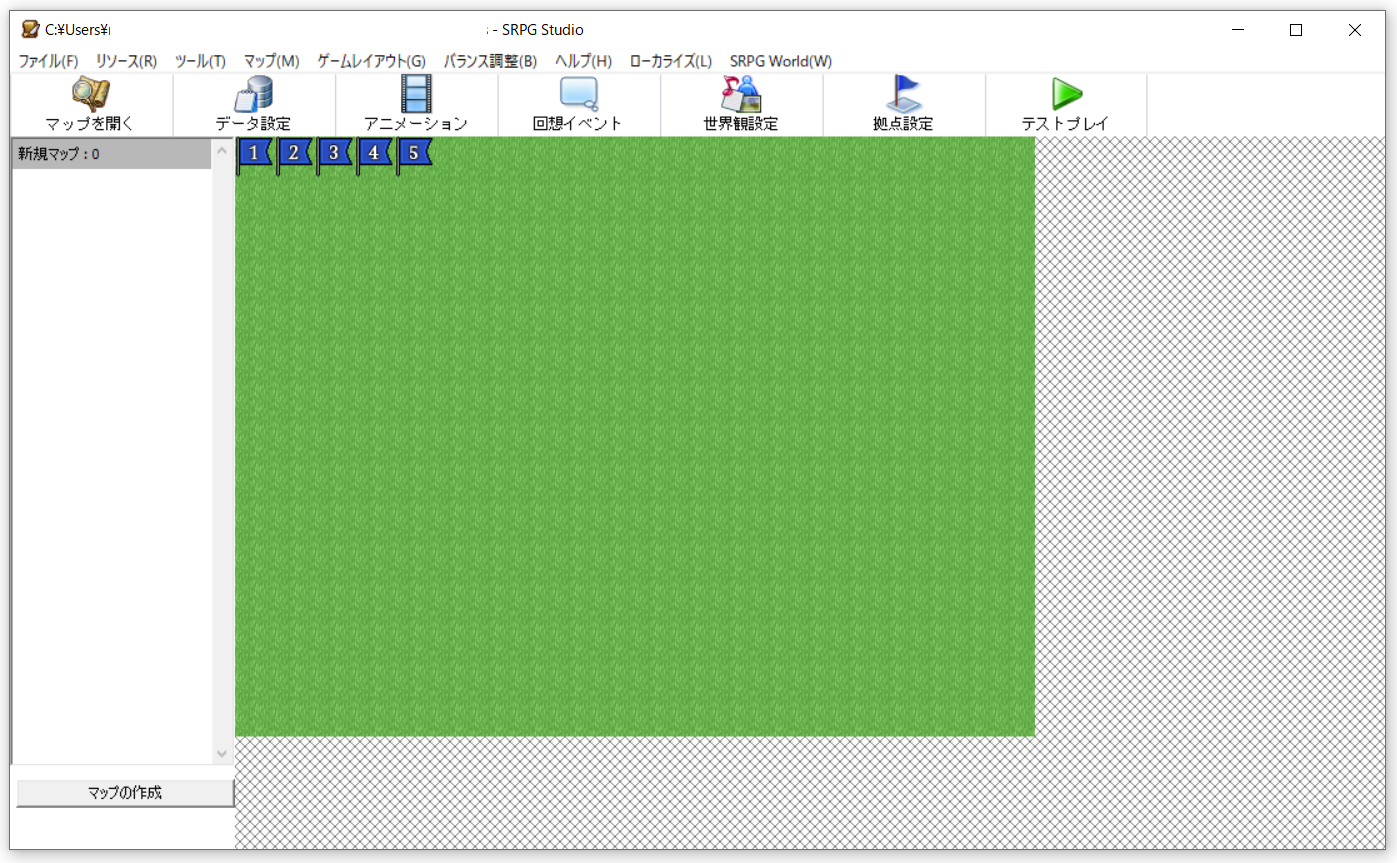Click the 回想イベント speech bubble icon
Image resolution: width=1397 pixels, height=863 pixels.
(578, 95)
